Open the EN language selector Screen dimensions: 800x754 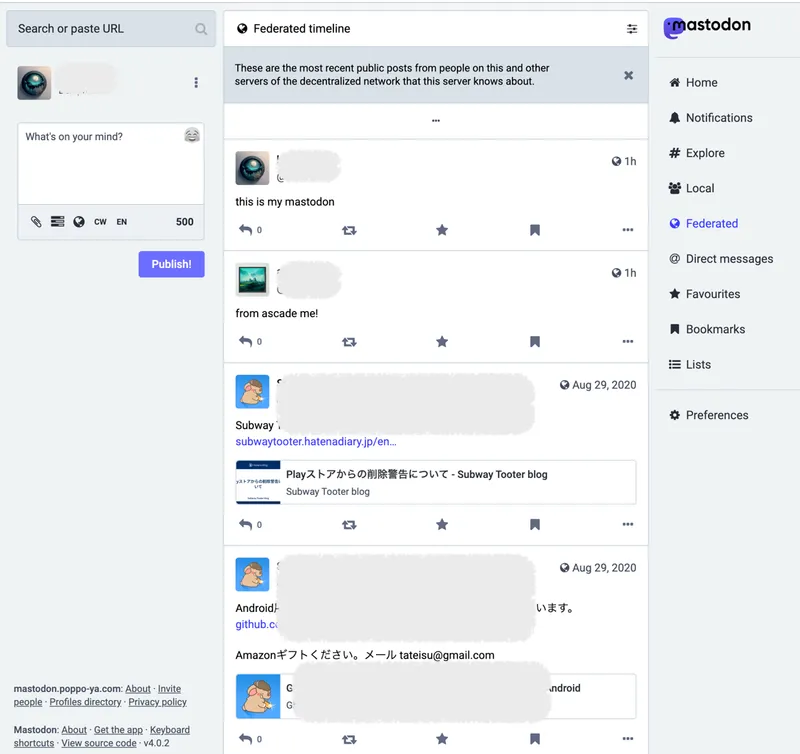click(121, 222)
